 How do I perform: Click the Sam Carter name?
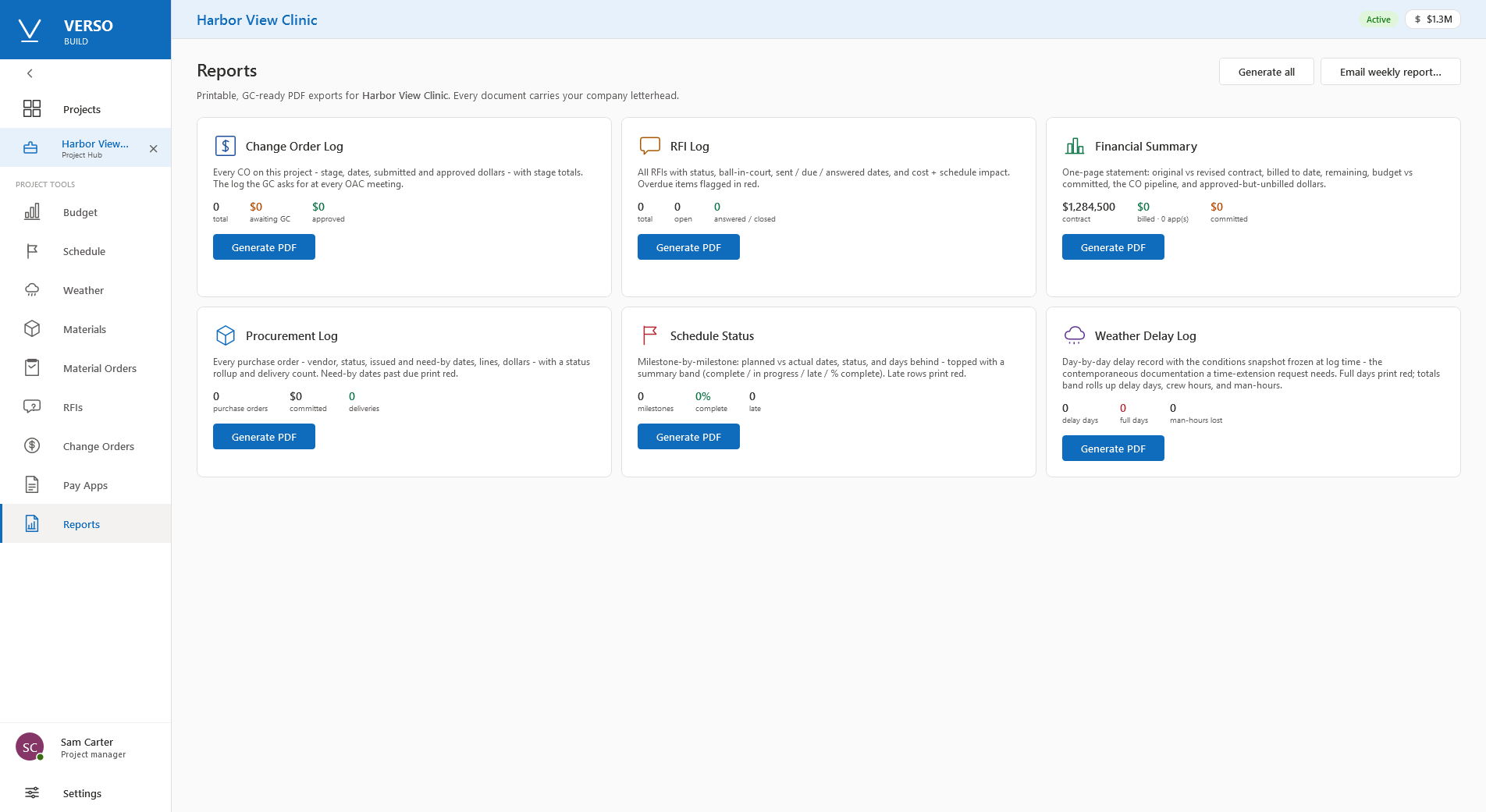tap(87, 742)
